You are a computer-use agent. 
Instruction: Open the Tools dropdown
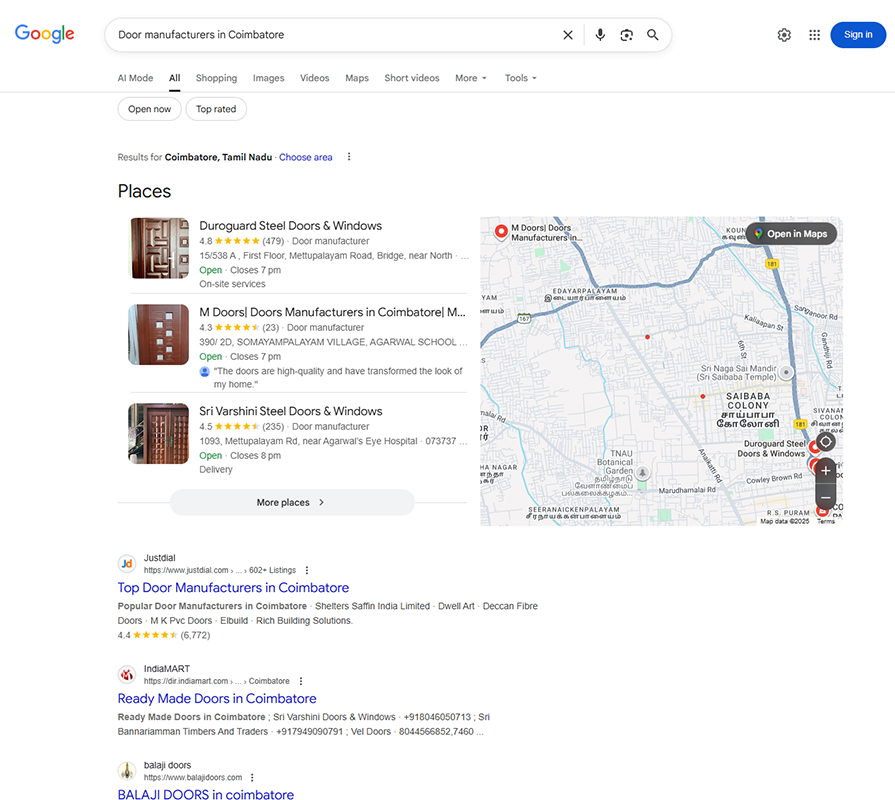point(520,78)
